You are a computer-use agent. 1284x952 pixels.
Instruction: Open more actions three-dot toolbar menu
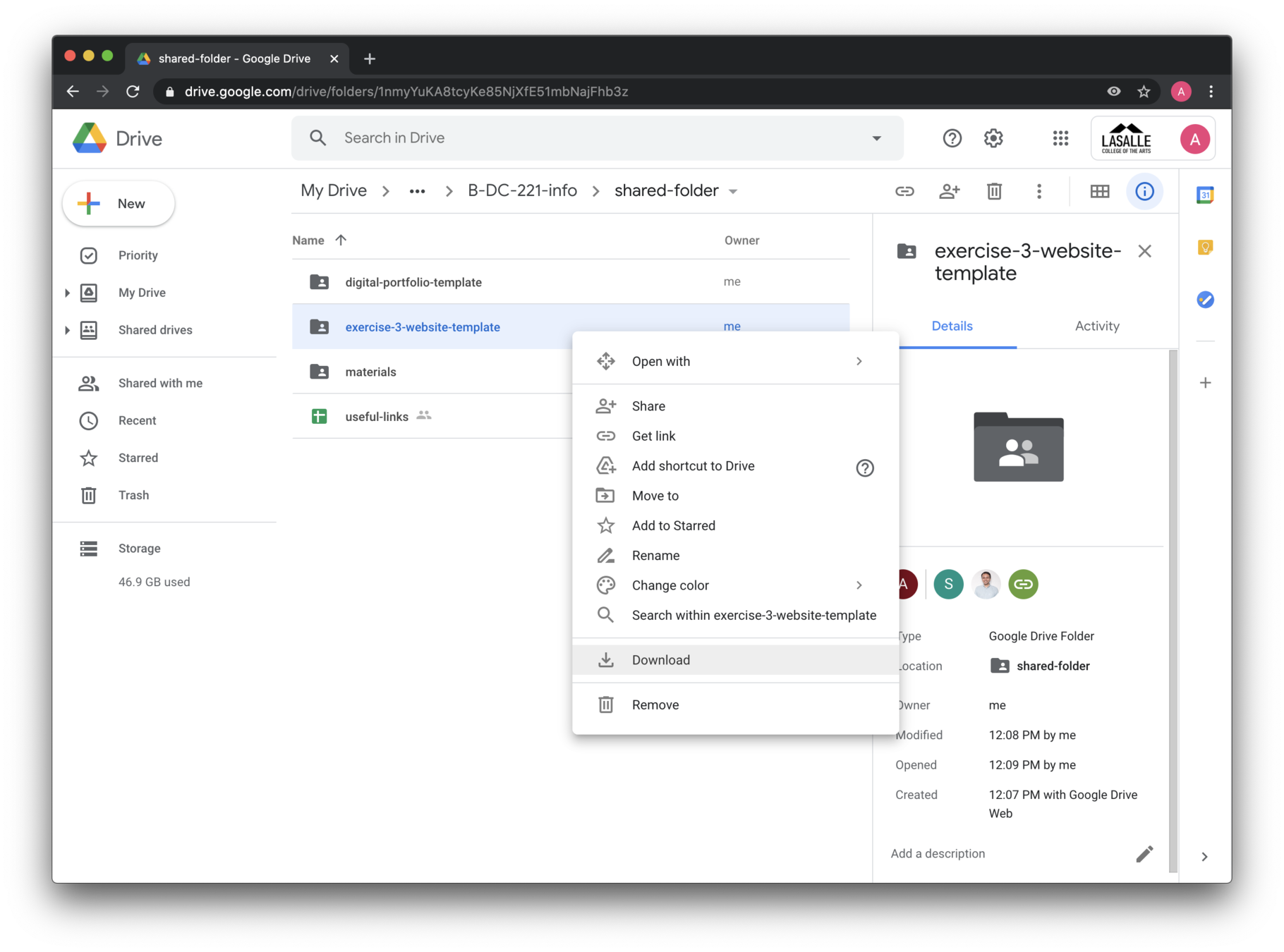(1039, 191)
